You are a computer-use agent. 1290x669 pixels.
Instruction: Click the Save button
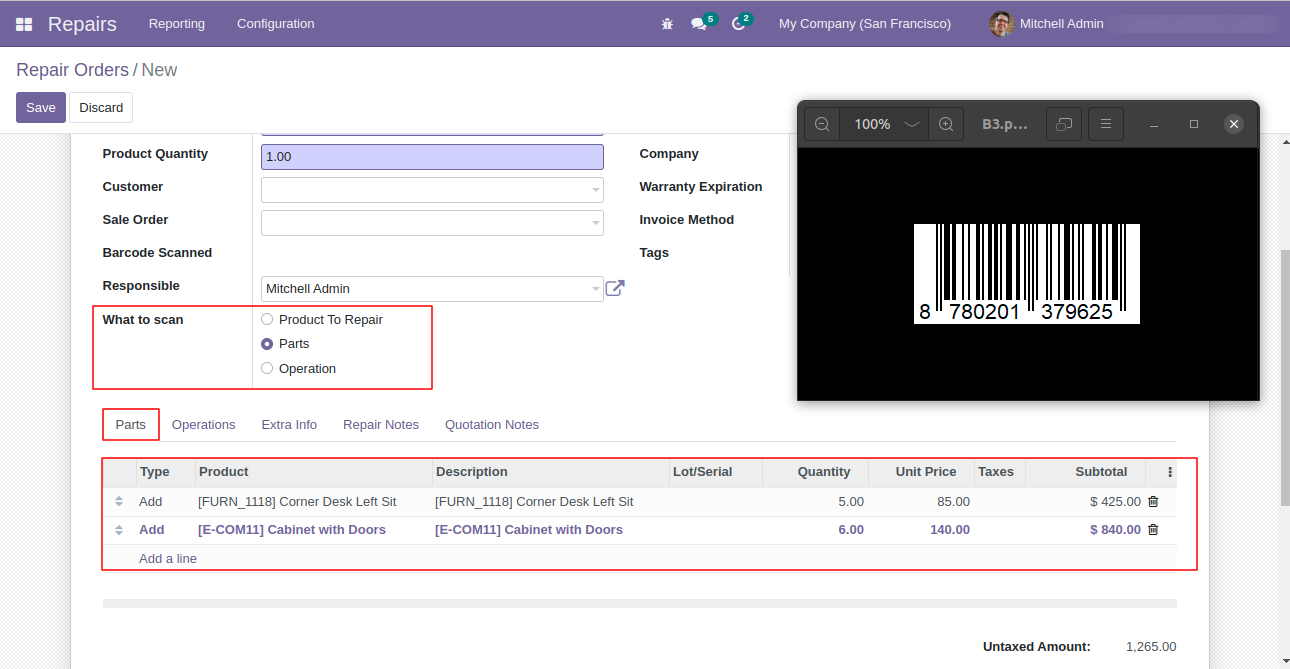pyautogui.click(x=41, y=108)
